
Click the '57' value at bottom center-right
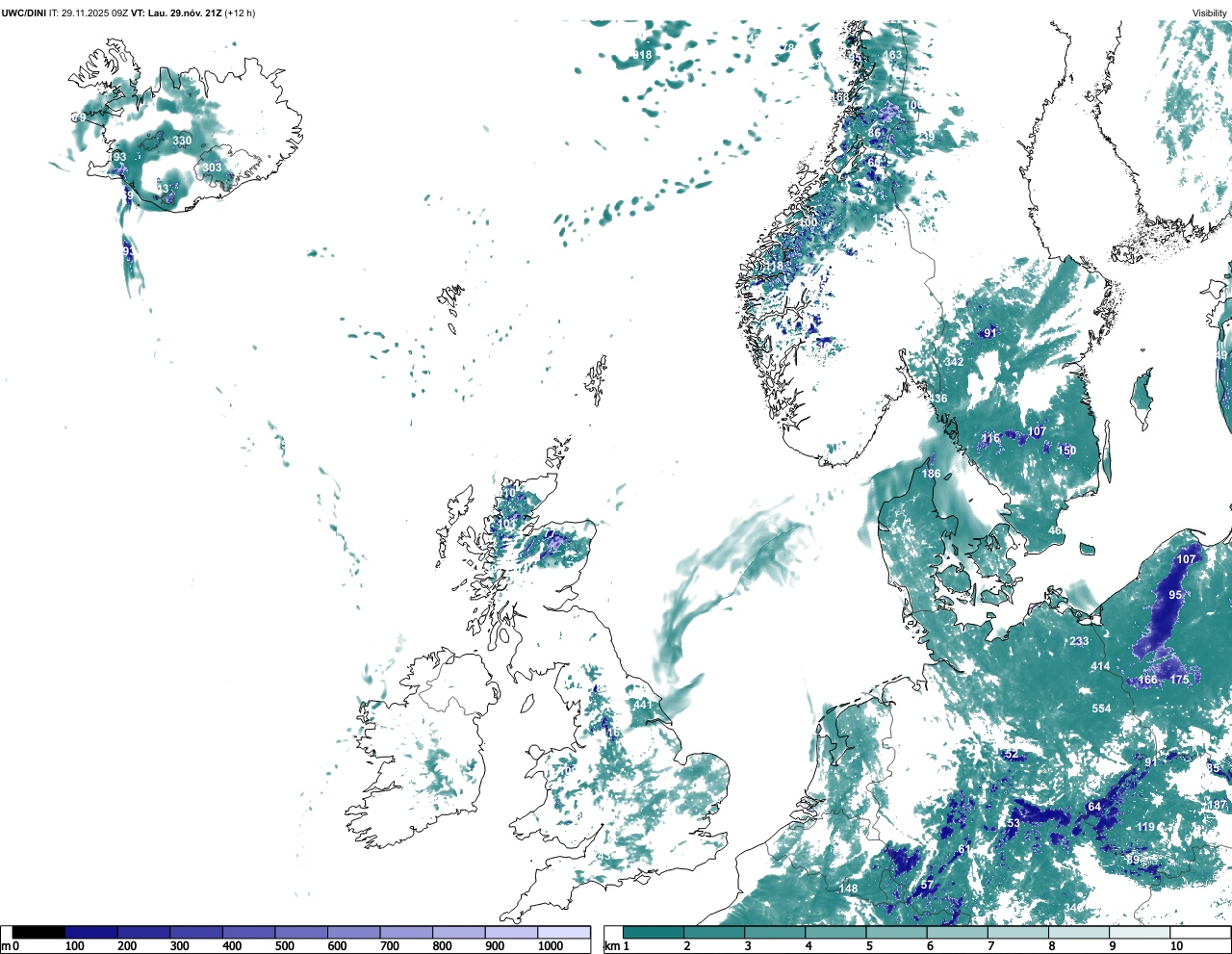coord(927,885)
